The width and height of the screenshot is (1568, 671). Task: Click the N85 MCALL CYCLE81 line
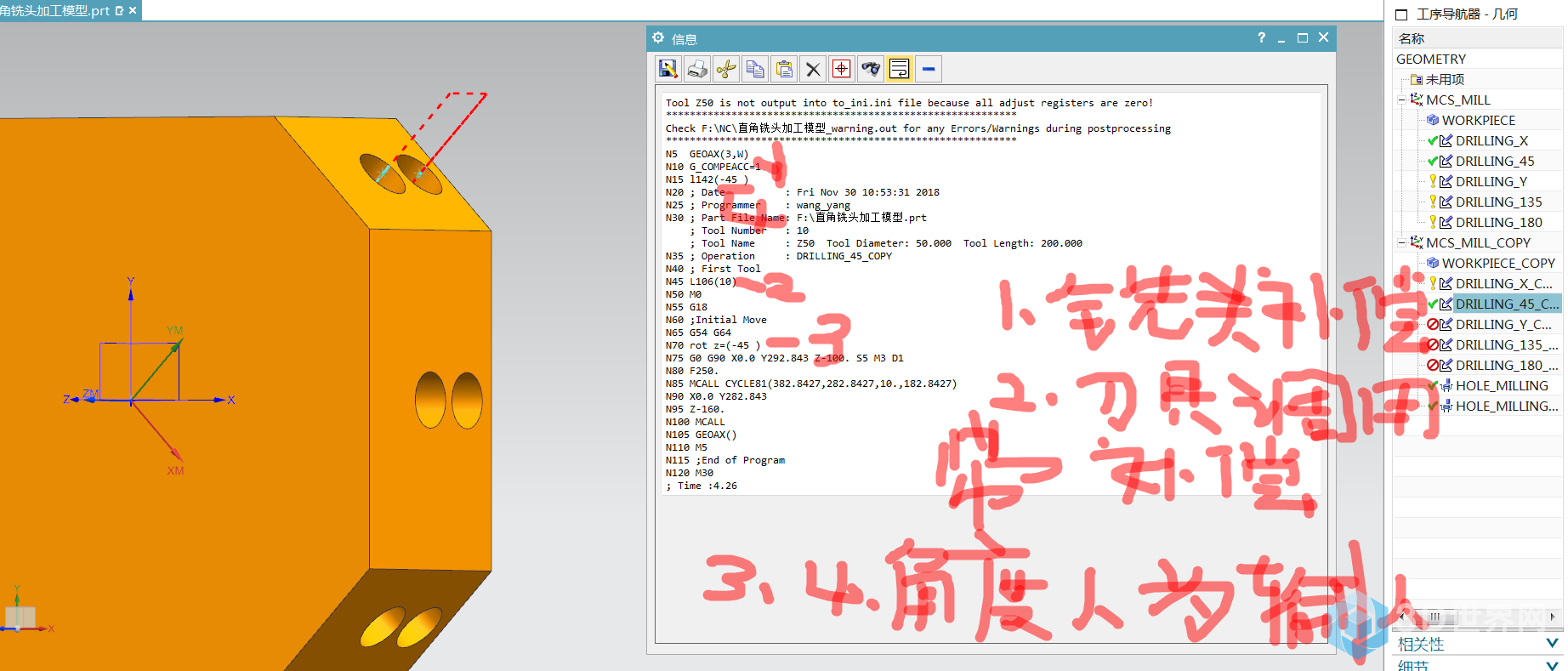point(811,384)
